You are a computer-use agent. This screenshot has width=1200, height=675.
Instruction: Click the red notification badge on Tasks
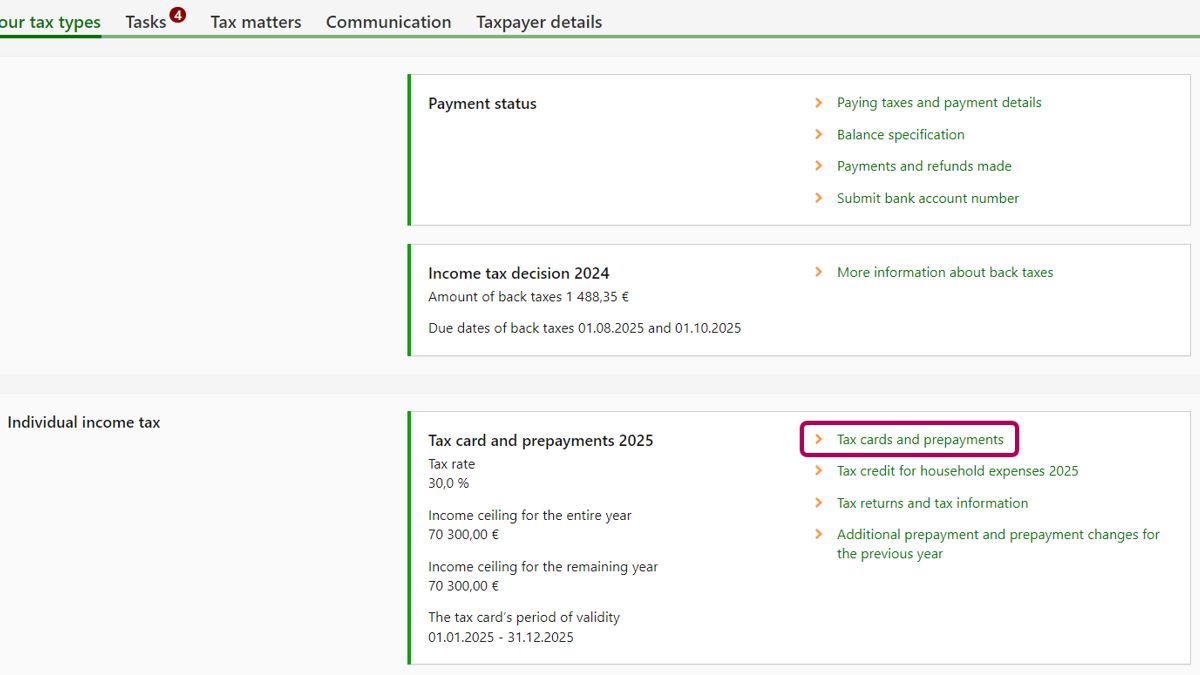coord(178,15)
